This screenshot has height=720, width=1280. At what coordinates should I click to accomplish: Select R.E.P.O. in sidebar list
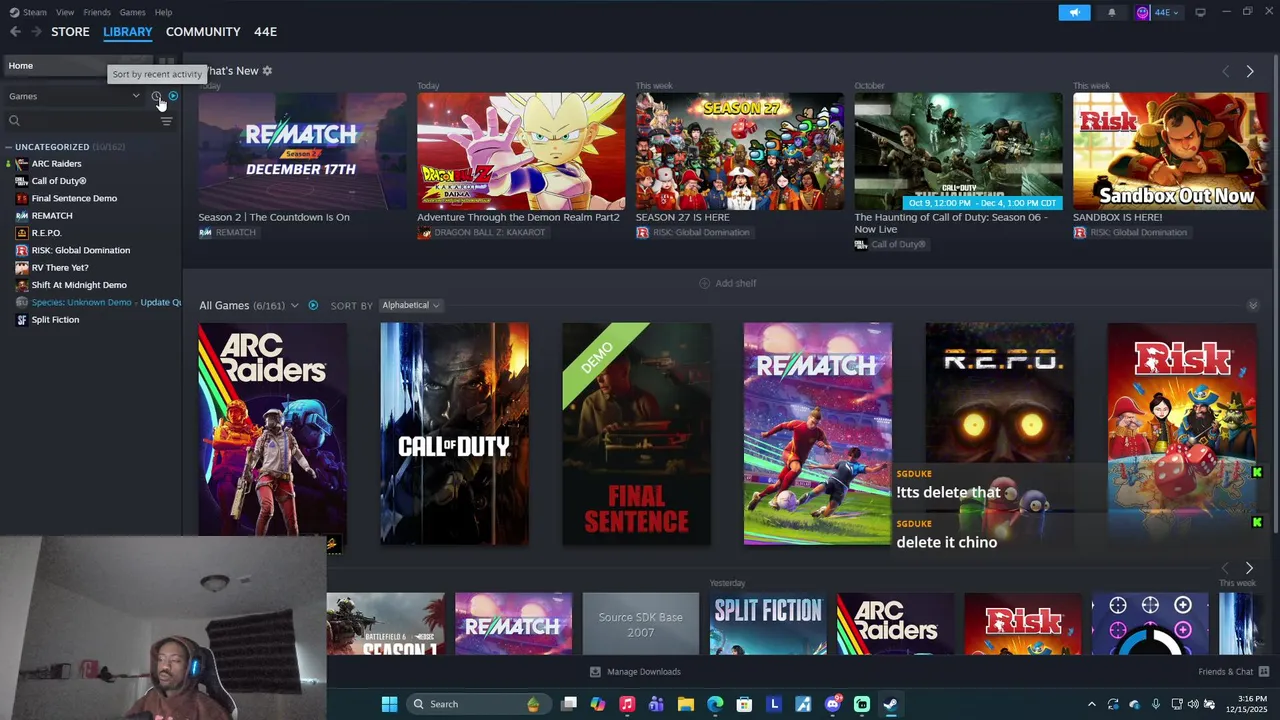click(x=46, y=233)
